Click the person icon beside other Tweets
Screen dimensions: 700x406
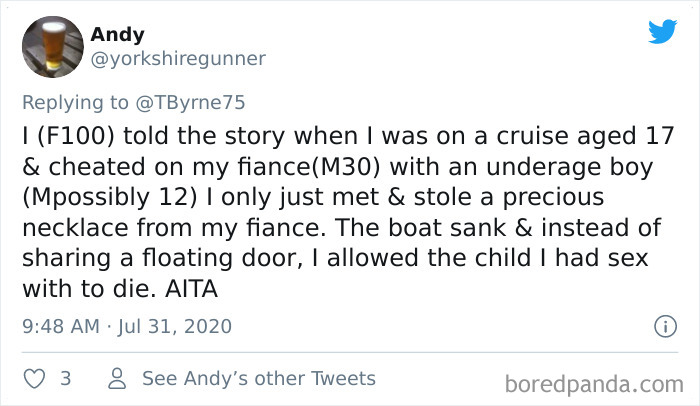[116, 379]
